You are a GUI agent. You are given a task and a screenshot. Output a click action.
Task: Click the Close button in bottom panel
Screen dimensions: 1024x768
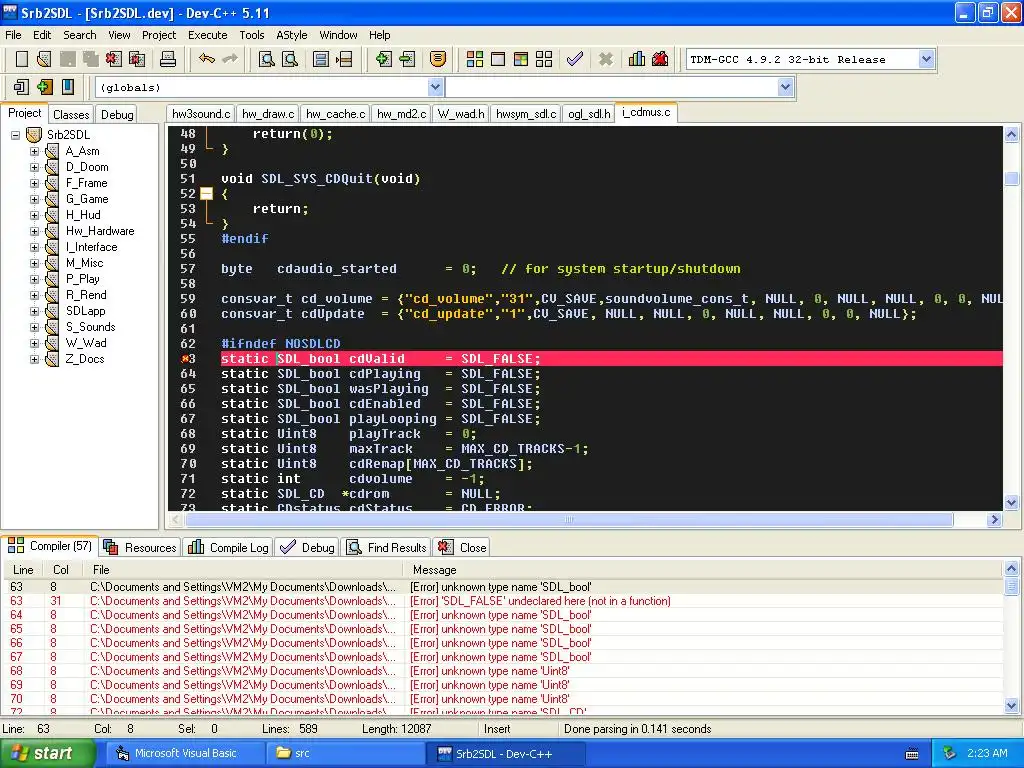point(462,547)
